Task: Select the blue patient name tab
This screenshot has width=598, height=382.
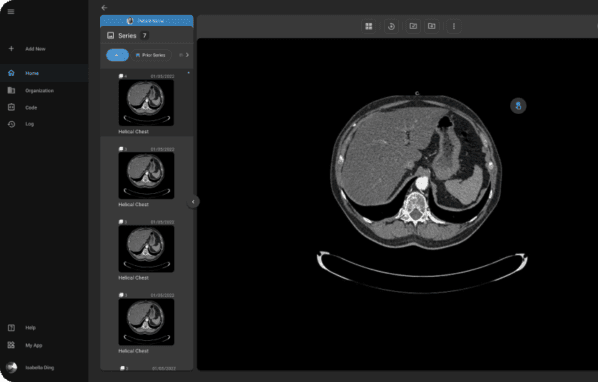Action: coord(146,21)
